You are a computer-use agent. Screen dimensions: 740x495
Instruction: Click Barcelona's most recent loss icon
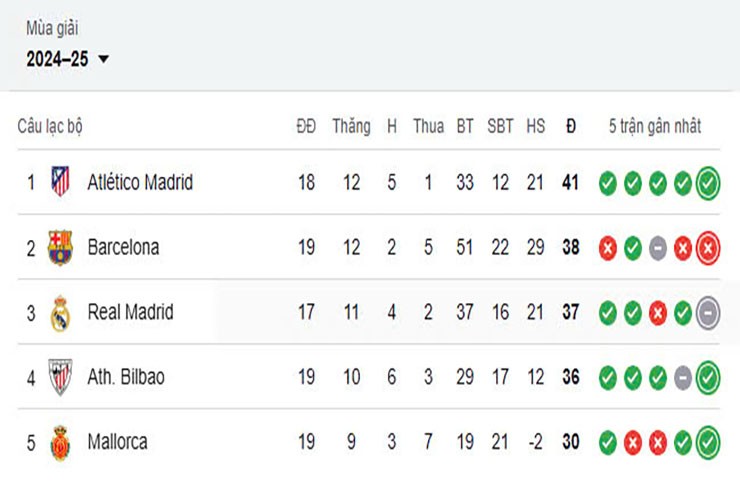click(708, 247)
